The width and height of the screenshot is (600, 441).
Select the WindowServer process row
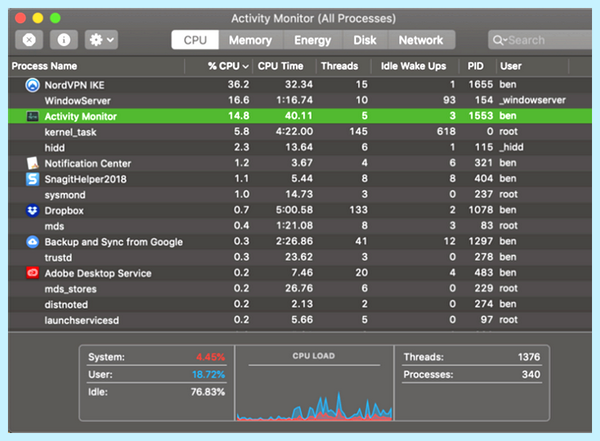300,100
